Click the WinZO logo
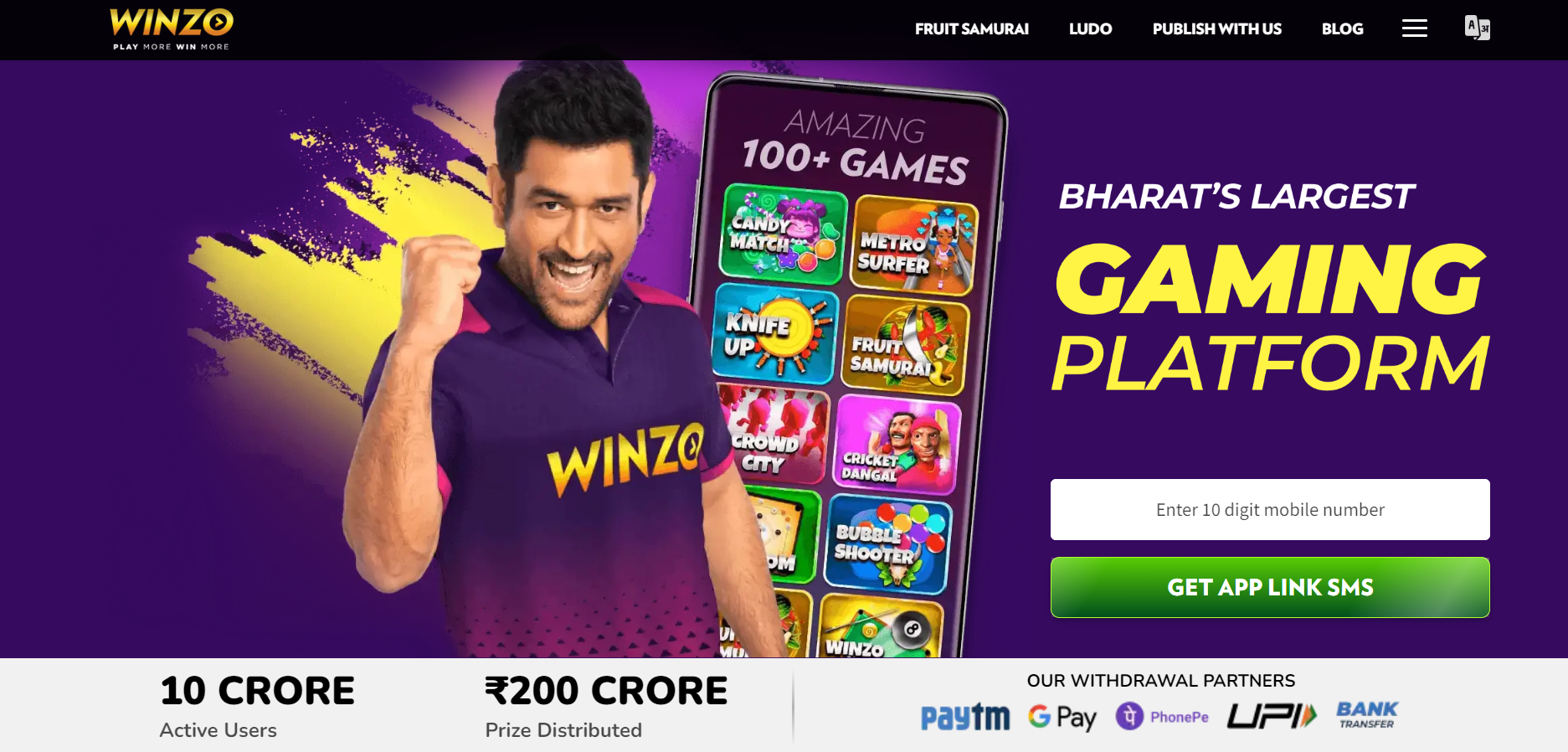This screenshot has width=1568, height=752. 172,29
